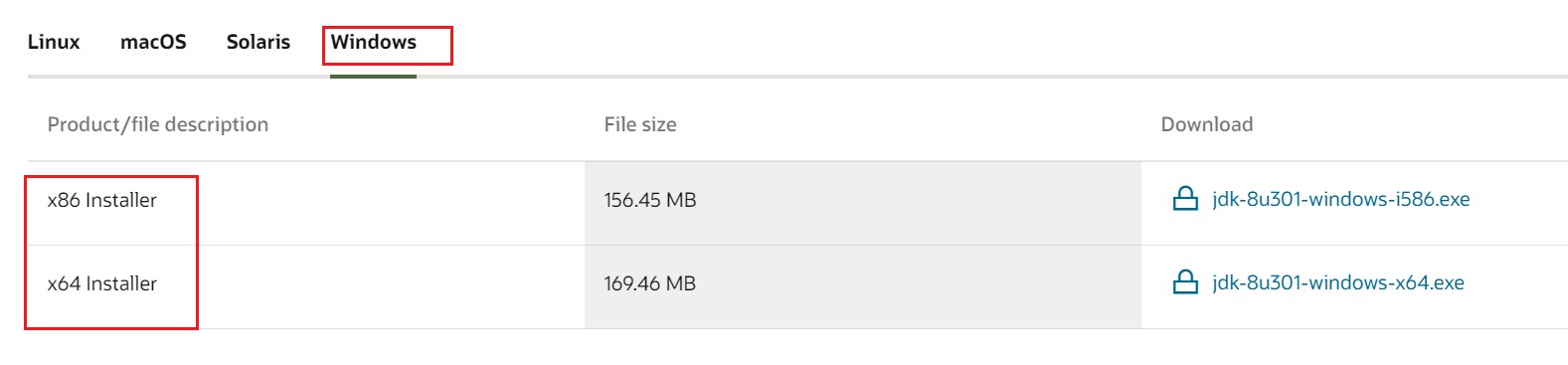Click the Download column header
Image resolution: width=1568 pixels, height=365 pixels.
tap(1207, 124)
